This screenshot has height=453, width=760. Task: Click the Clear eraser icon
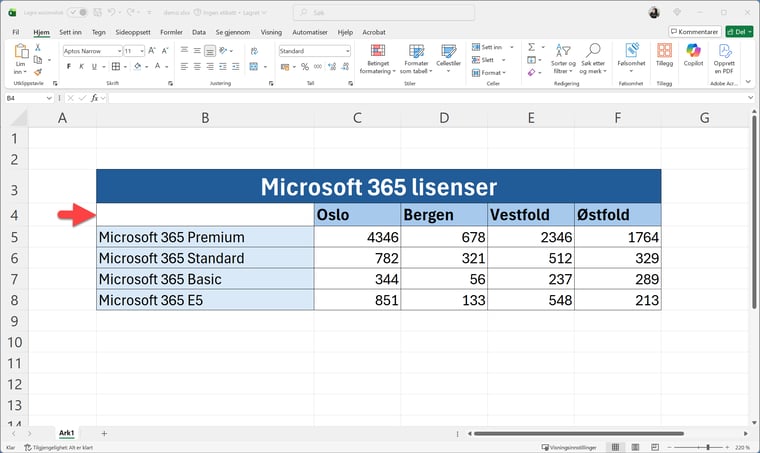(x=532, y=72)
